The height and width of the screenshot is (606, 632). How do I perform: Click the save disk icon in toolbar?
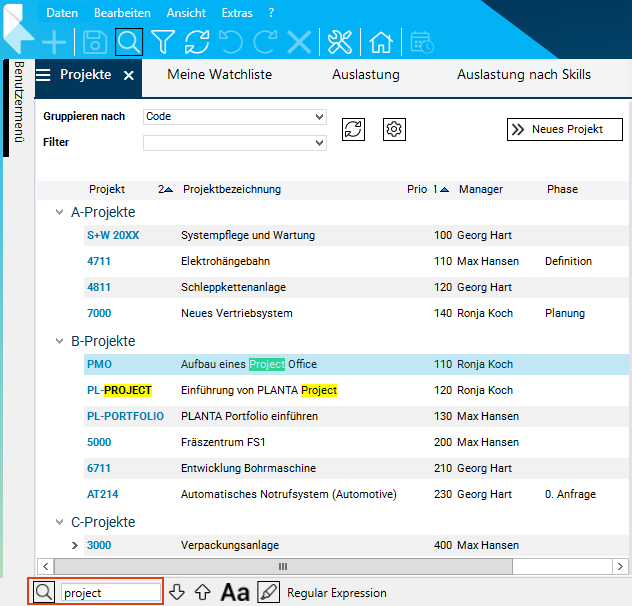(x=95, y=42)
